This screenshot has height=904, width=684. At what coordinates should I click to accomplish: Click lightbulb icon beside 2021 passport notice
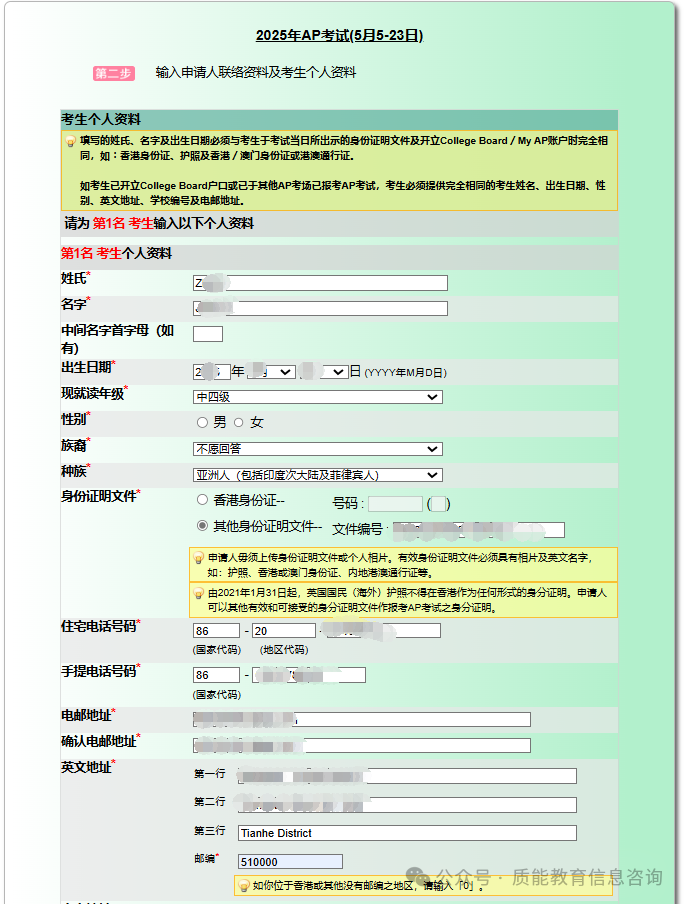click(198, 593)
